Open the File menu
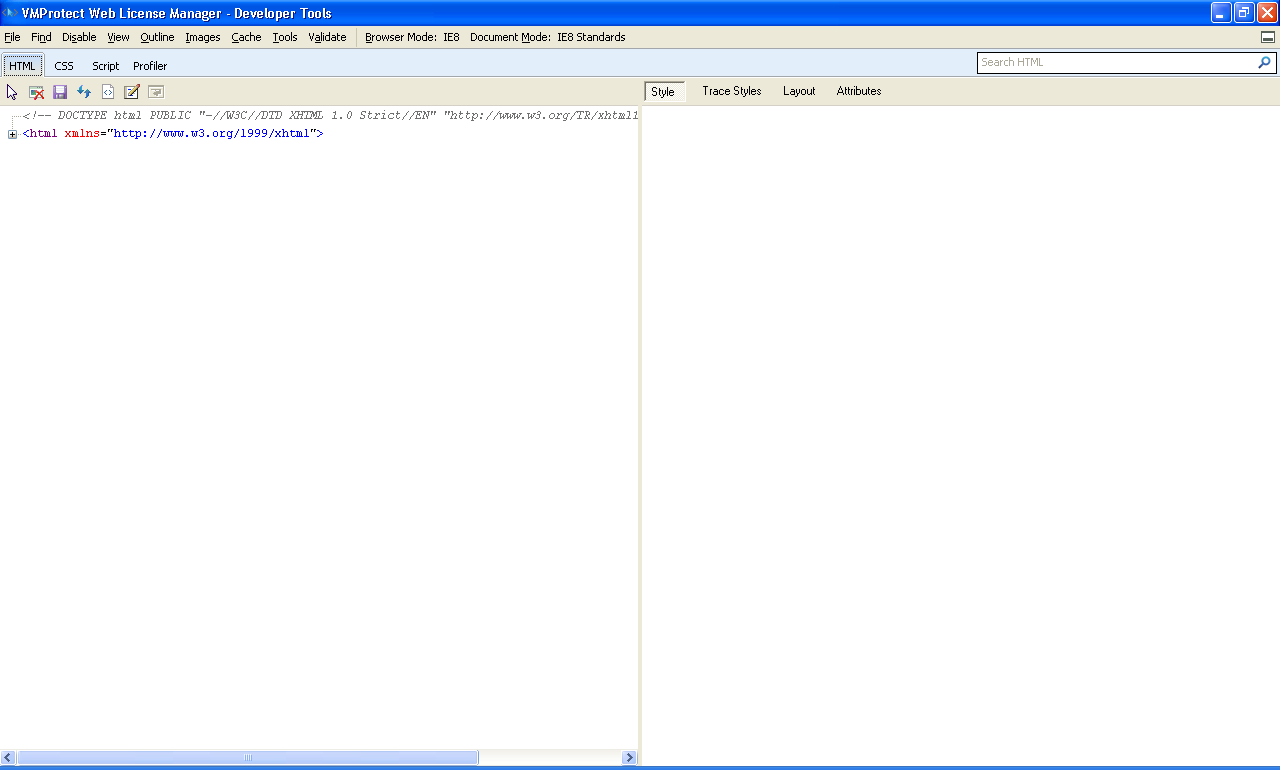The width and height of the screenshot is (1280, 770). coord(12,37)
